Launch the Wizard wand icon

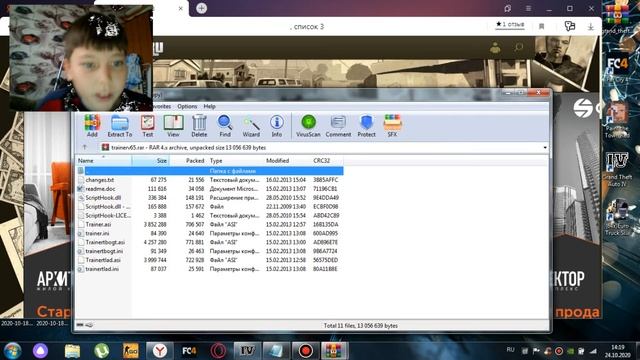251,126
